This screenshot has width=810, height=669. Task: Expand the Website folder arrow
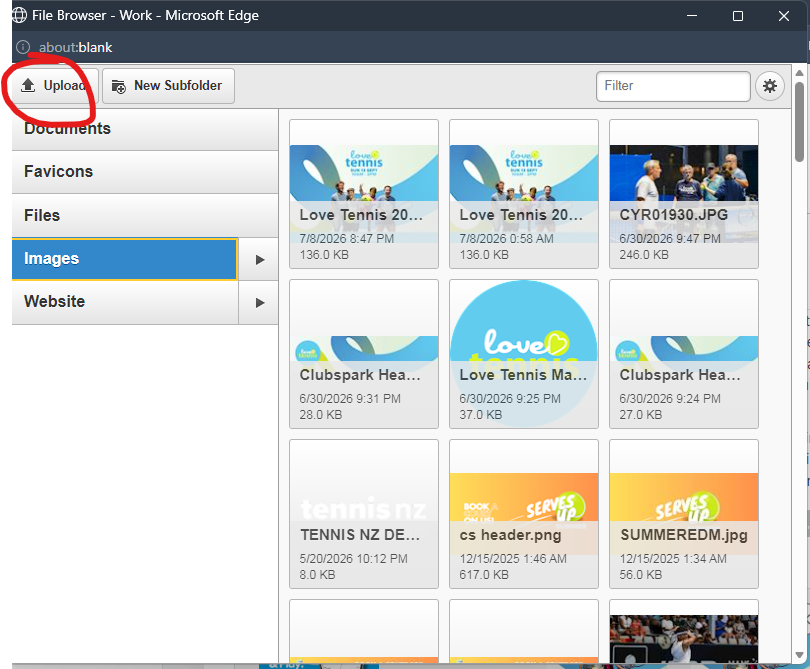pyautogui.click(x=259, y=303)
